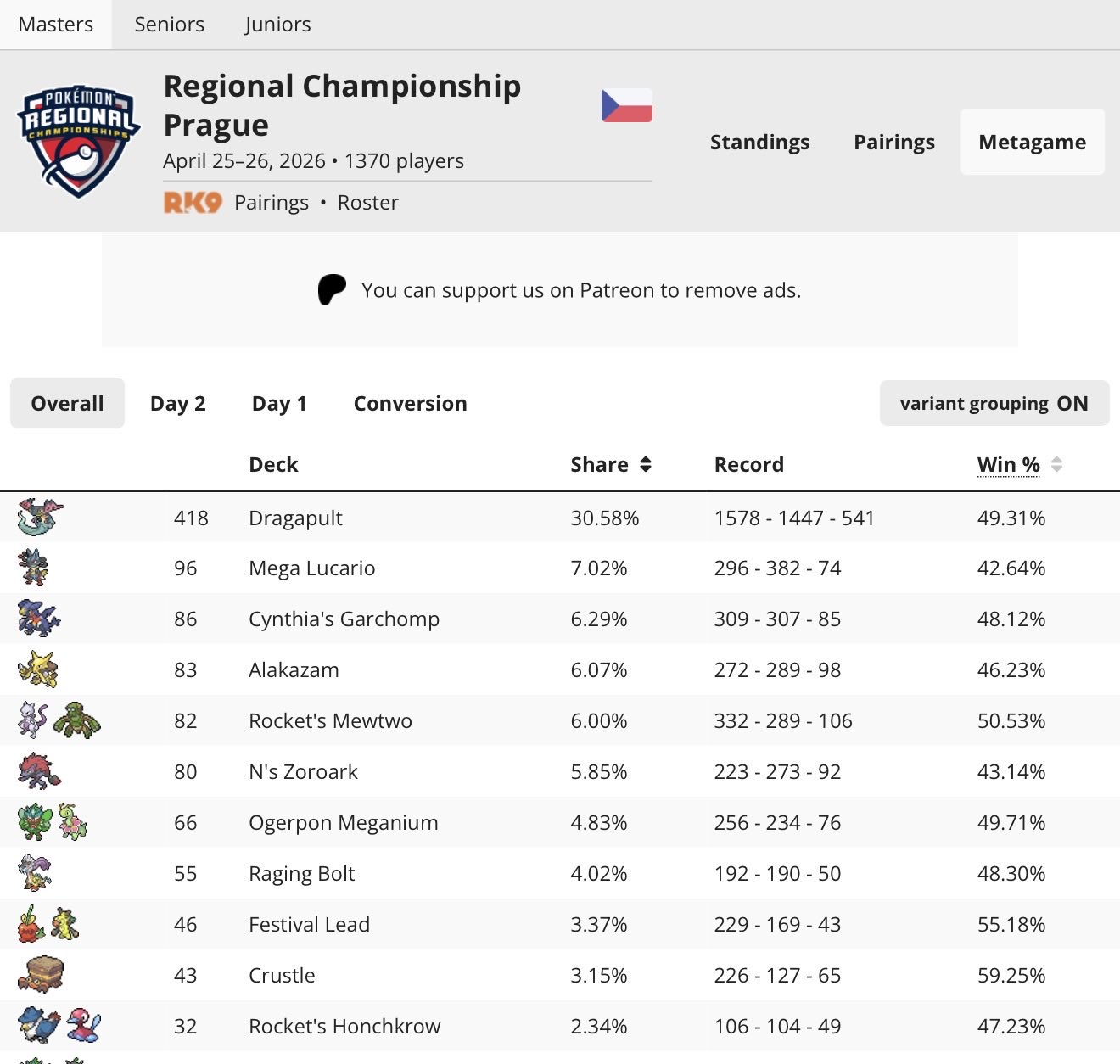1120x1064 pixels.
Task: Open the Rocket's Mewtwo deck link
Action: pos(331,720)
